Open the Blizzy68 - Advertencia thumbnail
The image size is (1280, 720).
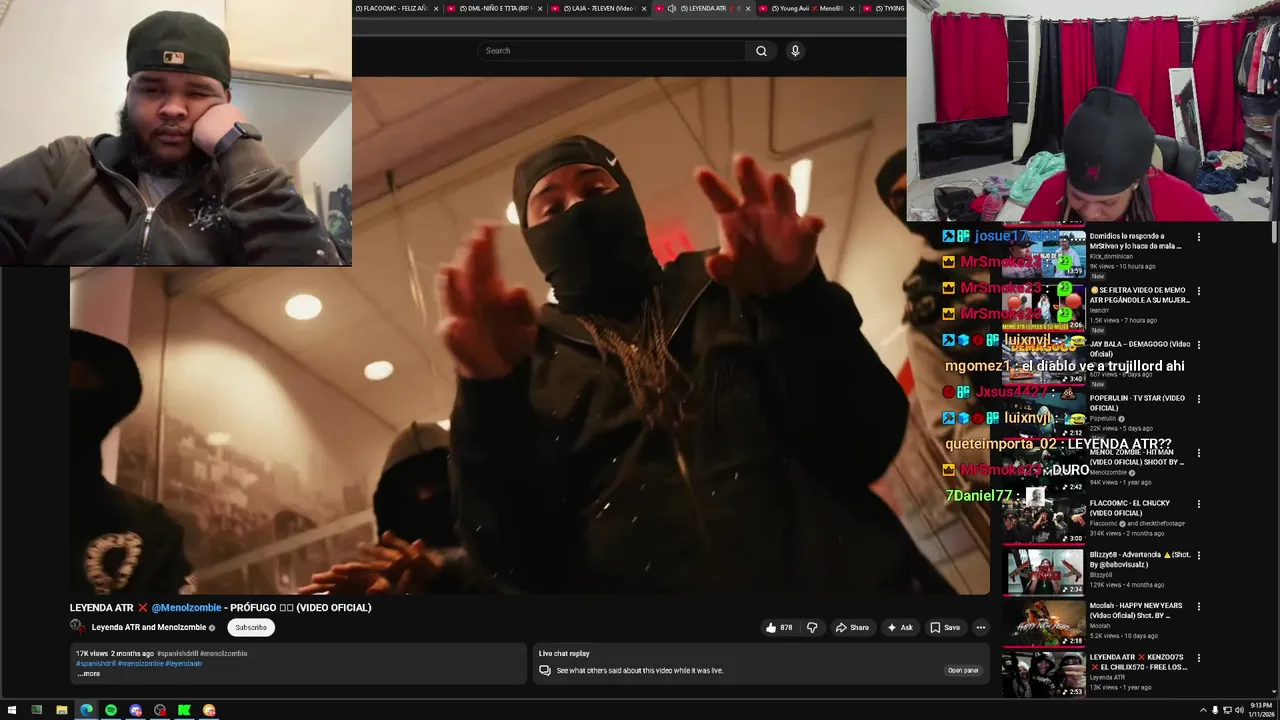coord(1044,573)
